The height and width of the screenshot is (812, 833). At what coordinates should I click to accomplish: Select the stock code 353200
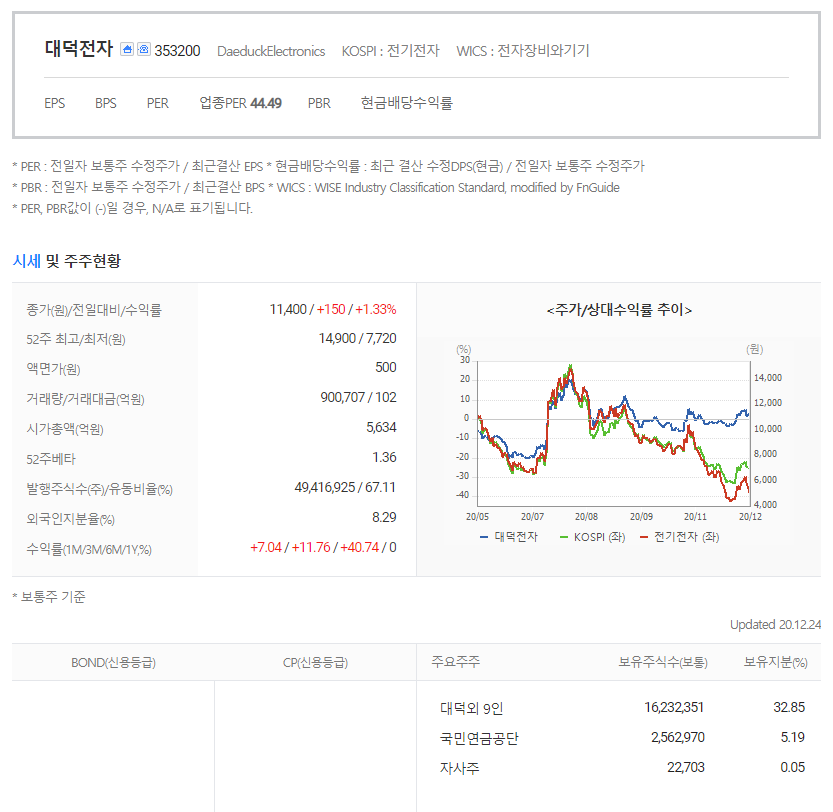177,51
